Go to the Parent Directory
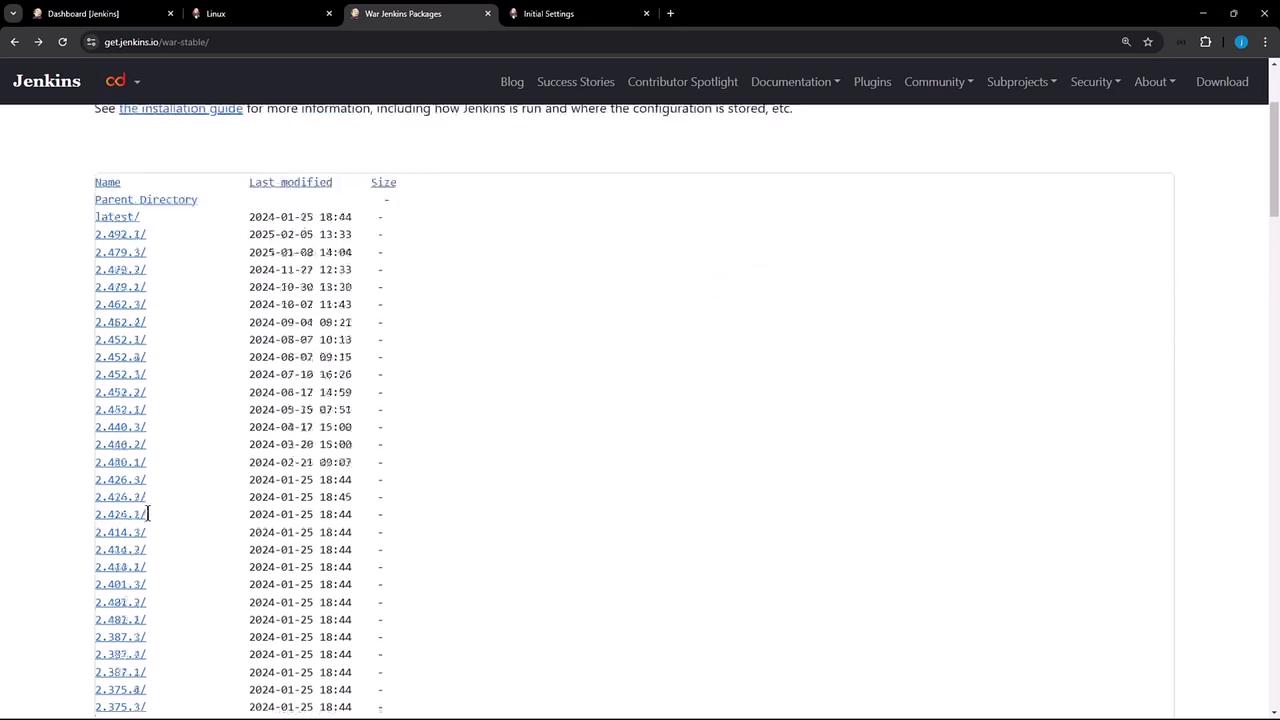 (146, 200)
